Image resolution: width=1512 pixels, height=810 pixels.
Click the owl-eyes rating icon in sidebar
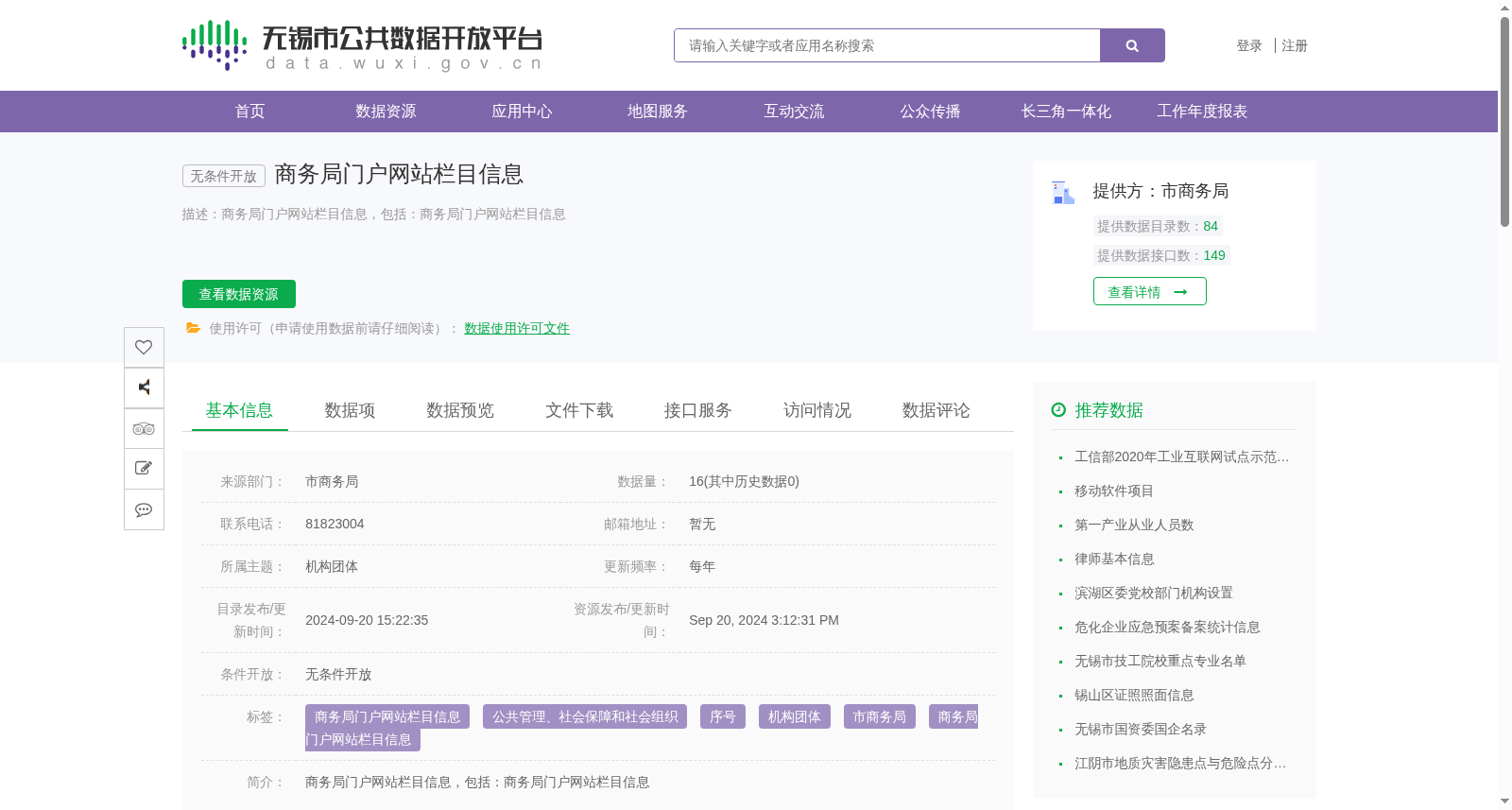coord(144,428)
